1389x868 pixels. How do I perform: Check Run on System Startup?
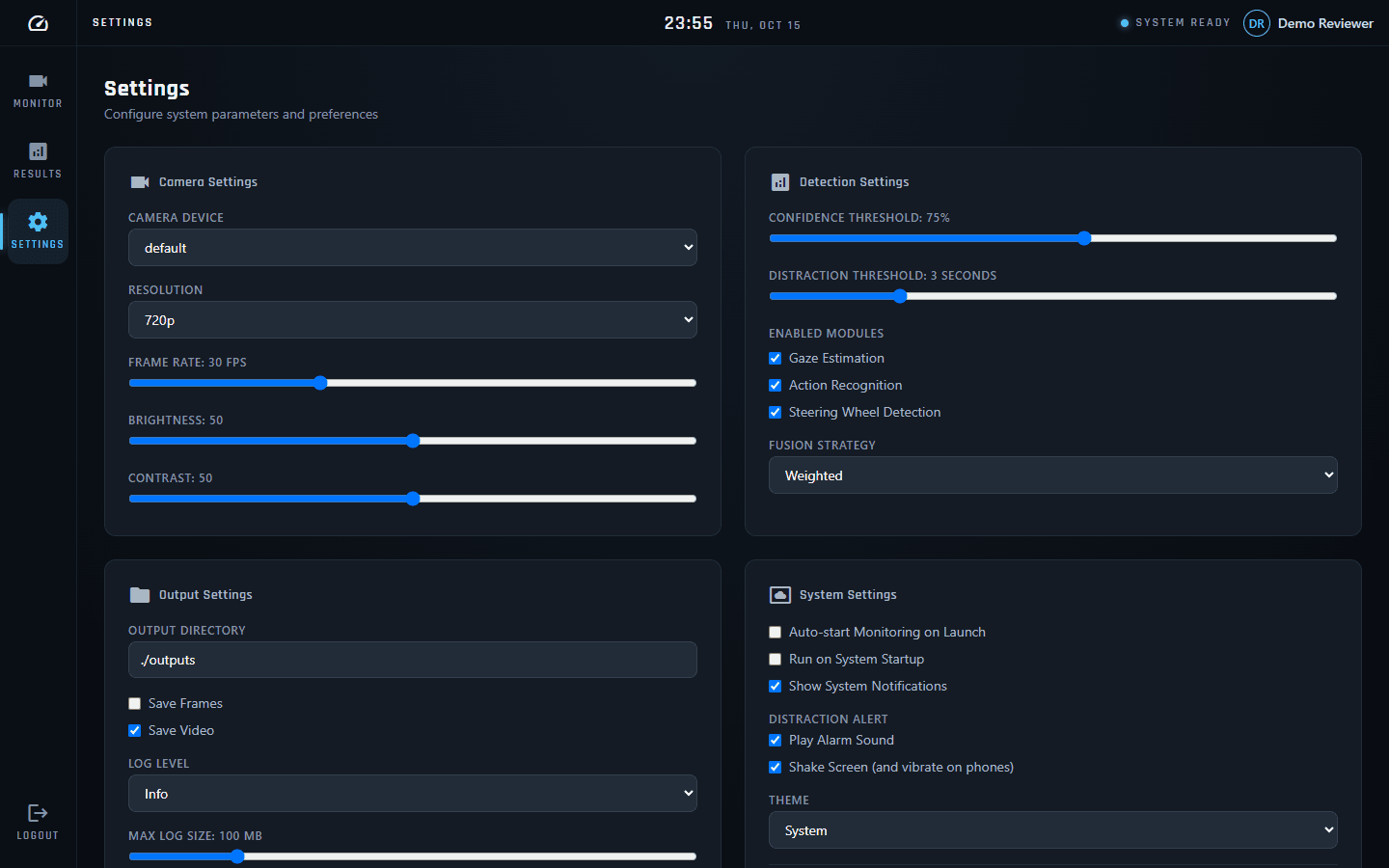pos(776,660)
